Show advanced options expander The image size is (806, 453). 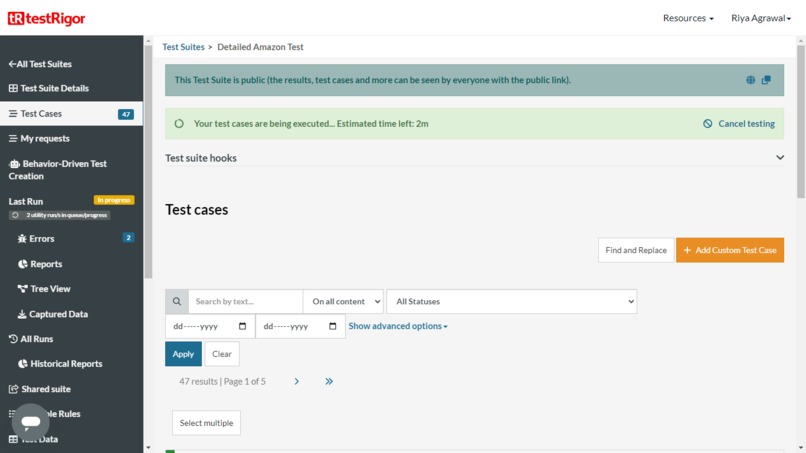coord(398,326)
